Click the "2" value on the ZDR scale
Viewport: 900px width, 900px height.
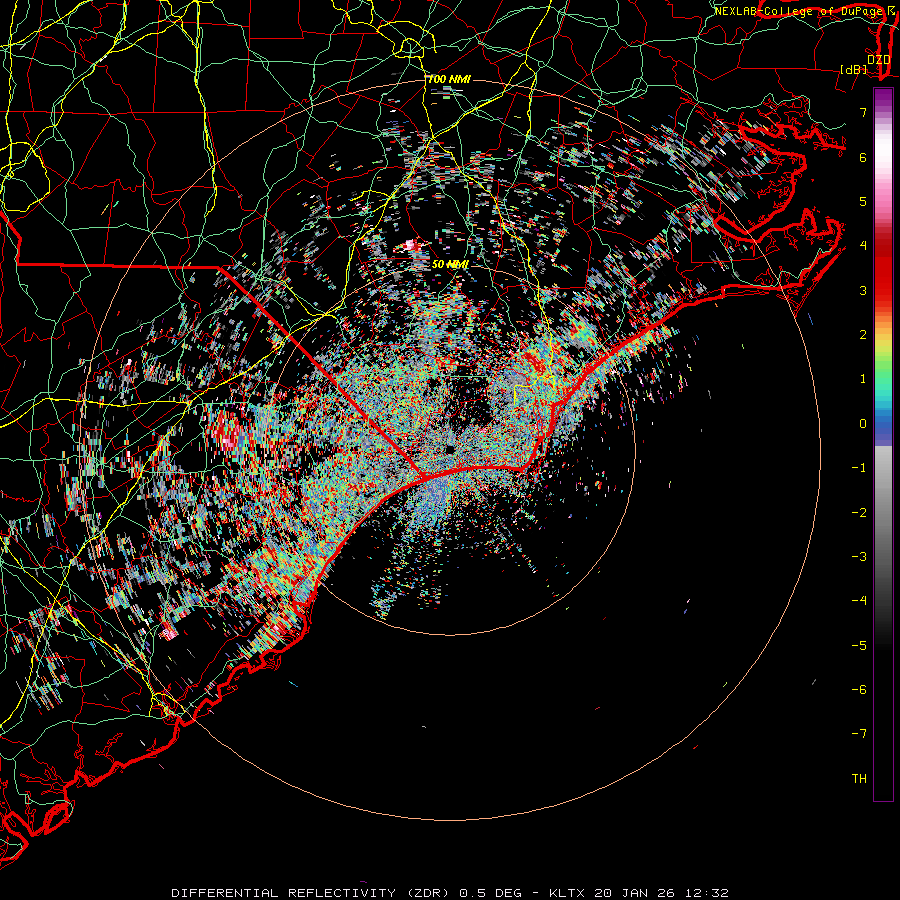click(863, 335)
